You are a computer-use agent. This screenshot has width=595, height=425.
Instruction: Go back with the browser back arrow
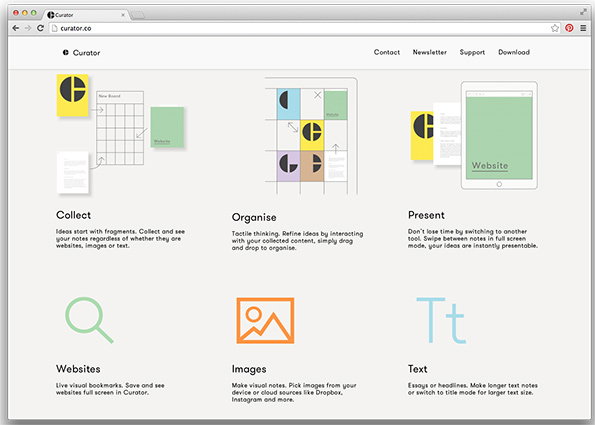(16, 28)
